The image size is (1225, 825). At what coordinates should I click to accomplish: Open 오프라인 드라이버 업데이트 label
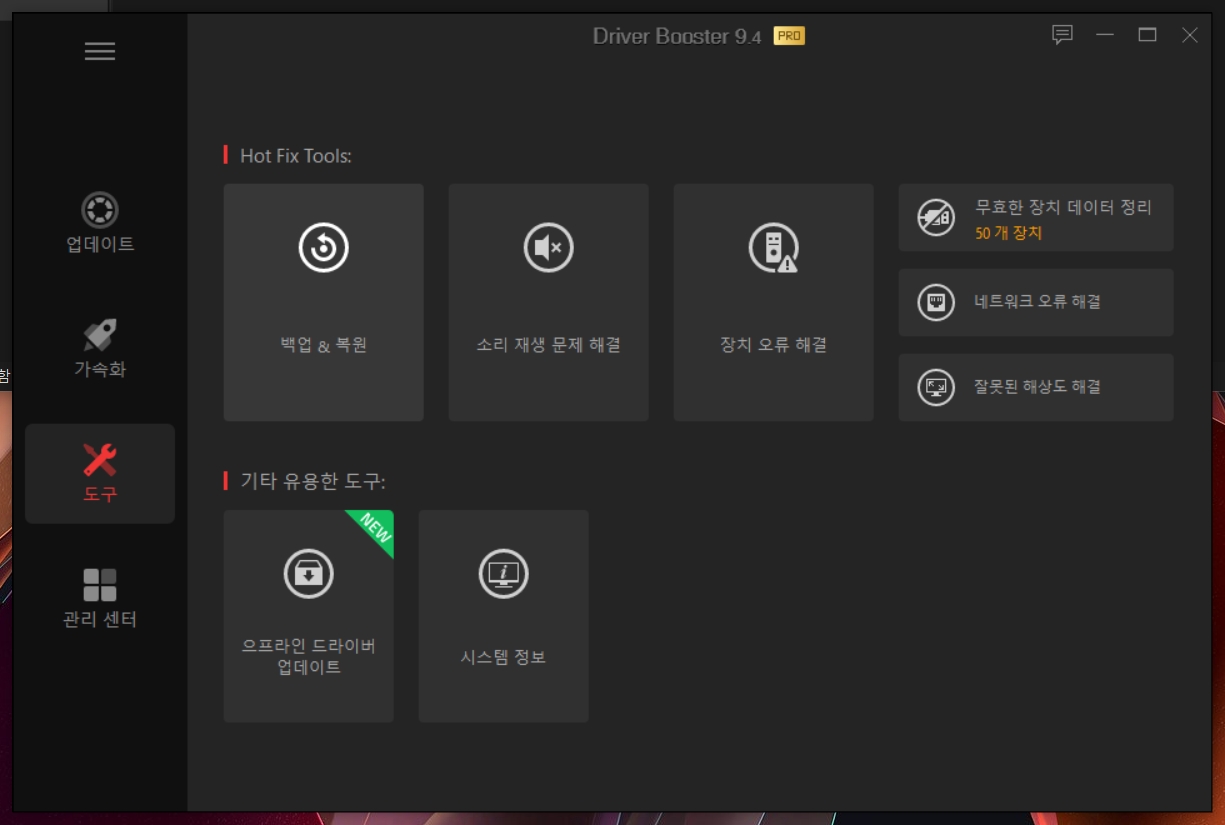click(x=309, y=656)
